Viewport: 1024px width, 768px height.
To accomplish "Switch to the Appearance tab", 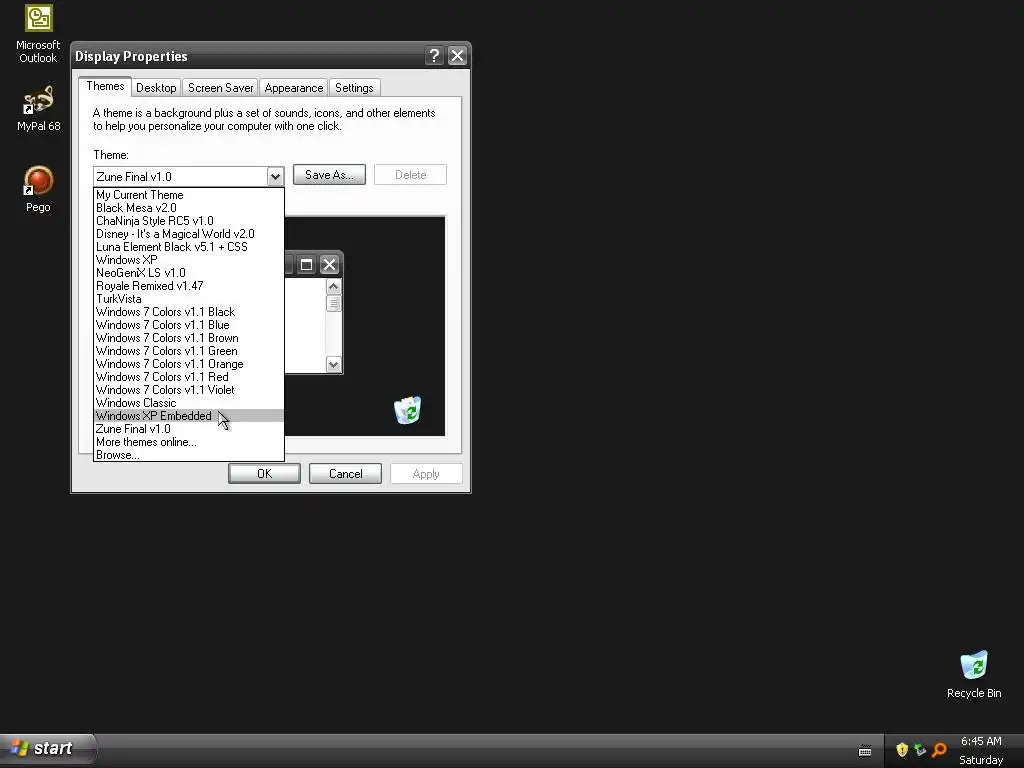I will (x=294, y=88).
